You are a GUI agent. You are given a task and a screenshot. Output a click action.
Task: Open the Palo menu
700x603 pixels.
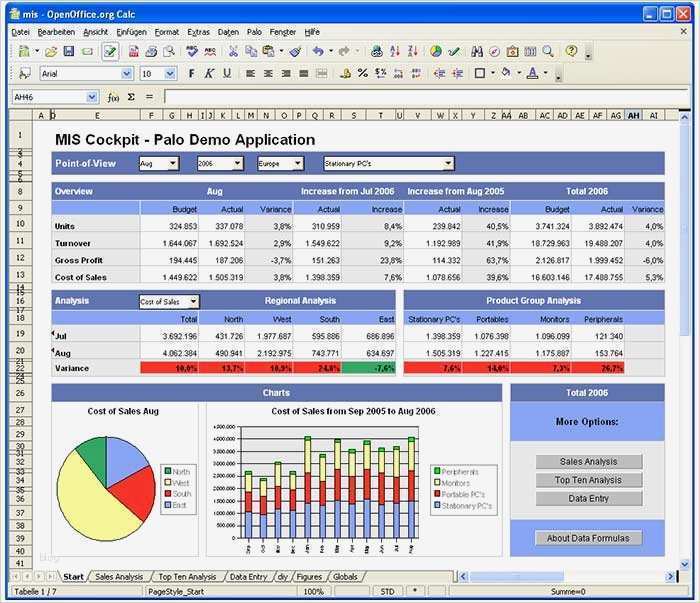pyautogui.click(x=254, y=32)
